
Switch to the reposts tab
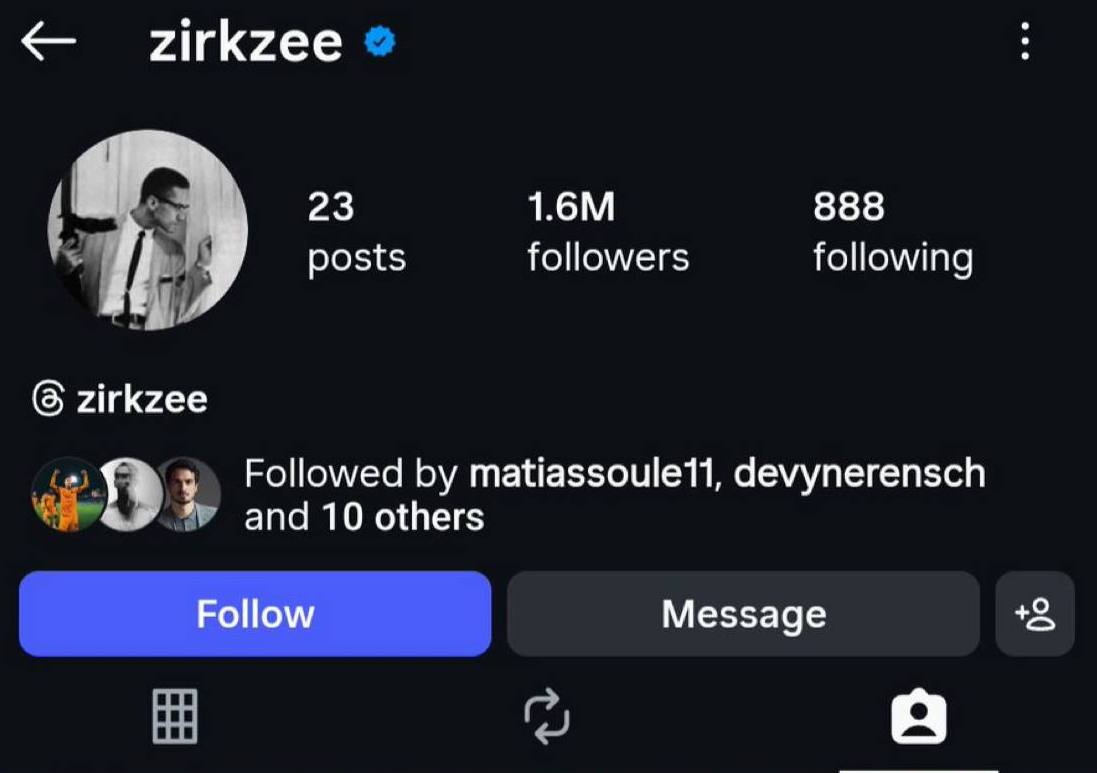click(x=547, y=716)
